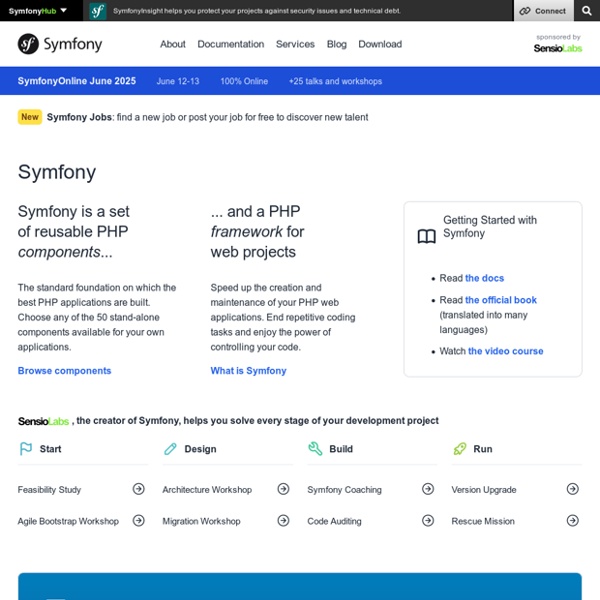Follow the Browse components link
Image resolution: width=600 pixels, height=600 pixels.
click(x=64, y=371)
